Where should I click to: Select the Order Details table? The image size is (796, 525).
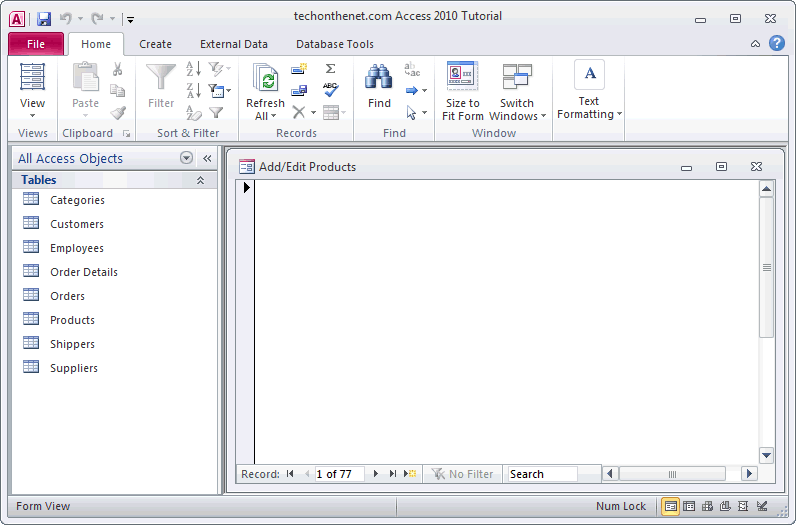pyautogui.click(x=115, y=272)
